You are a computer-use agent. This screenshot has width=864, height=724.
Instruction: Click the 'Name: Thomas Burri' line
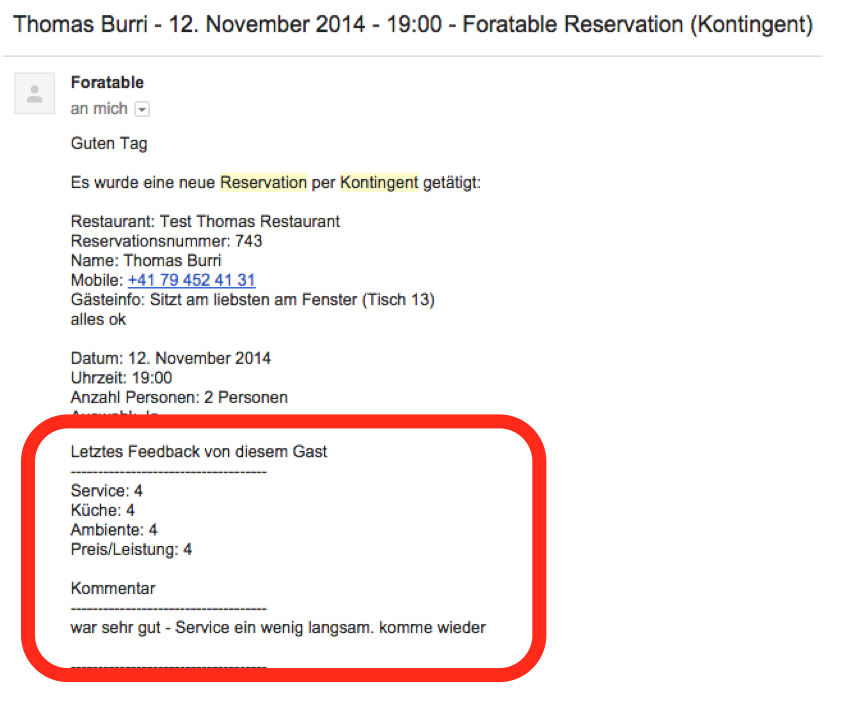[146, 261]
